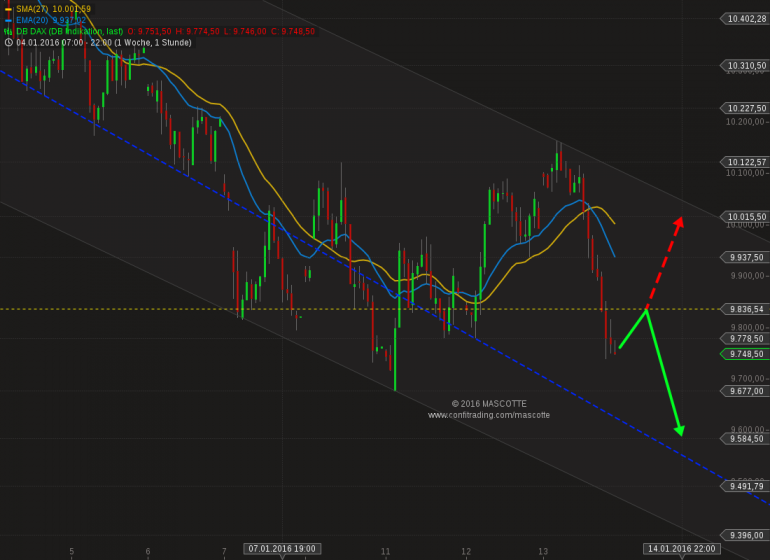Click the 9.836,54 dashed line price tag
This screenshot has height=560, width=770.
coord(744,309)
